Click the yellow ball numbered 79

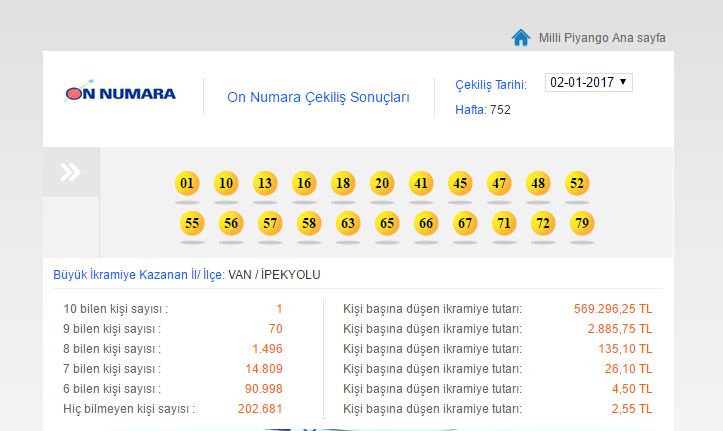[582, 224]
